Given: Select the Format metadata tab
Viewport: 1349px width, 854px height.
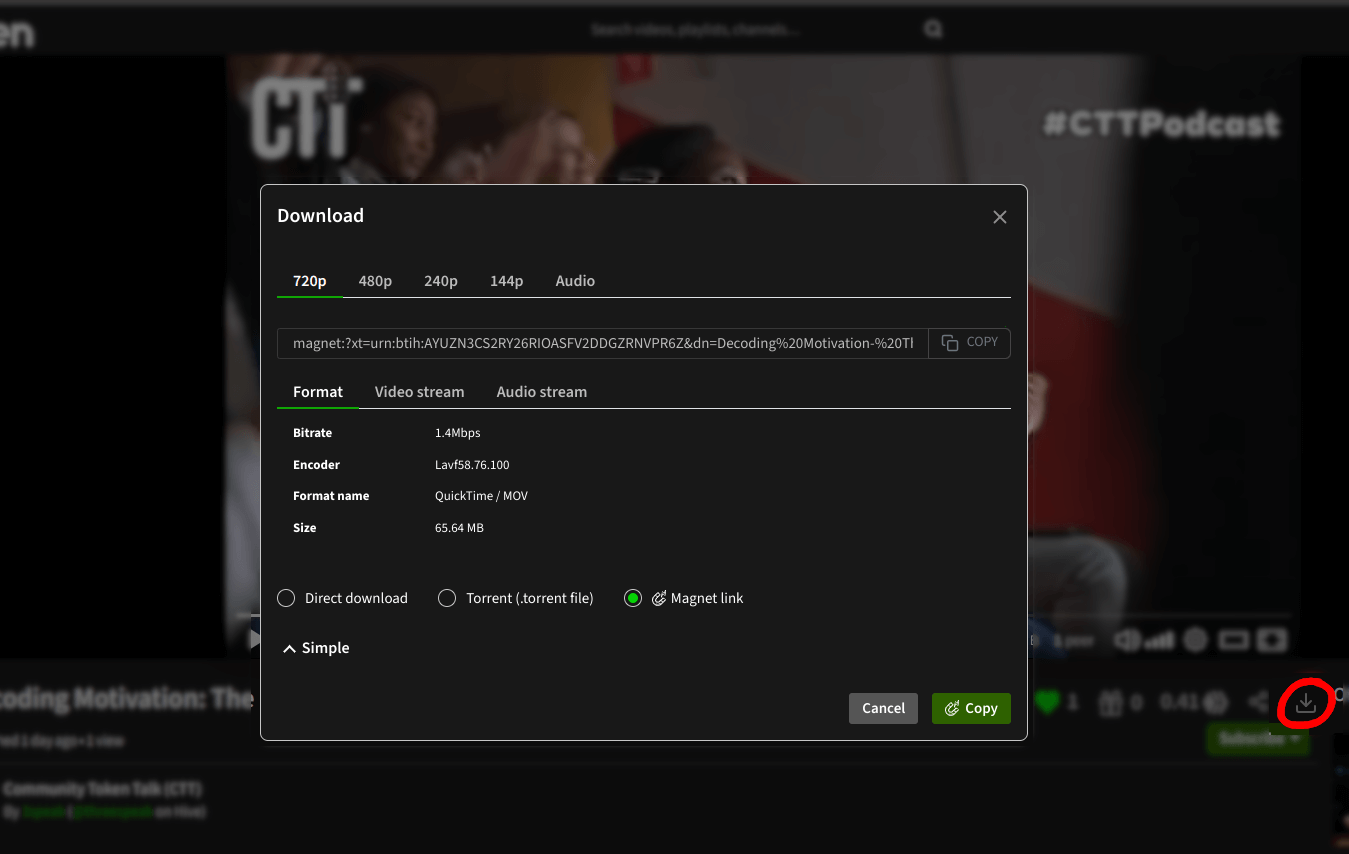Looking at the screenshot, I should 318,392.
